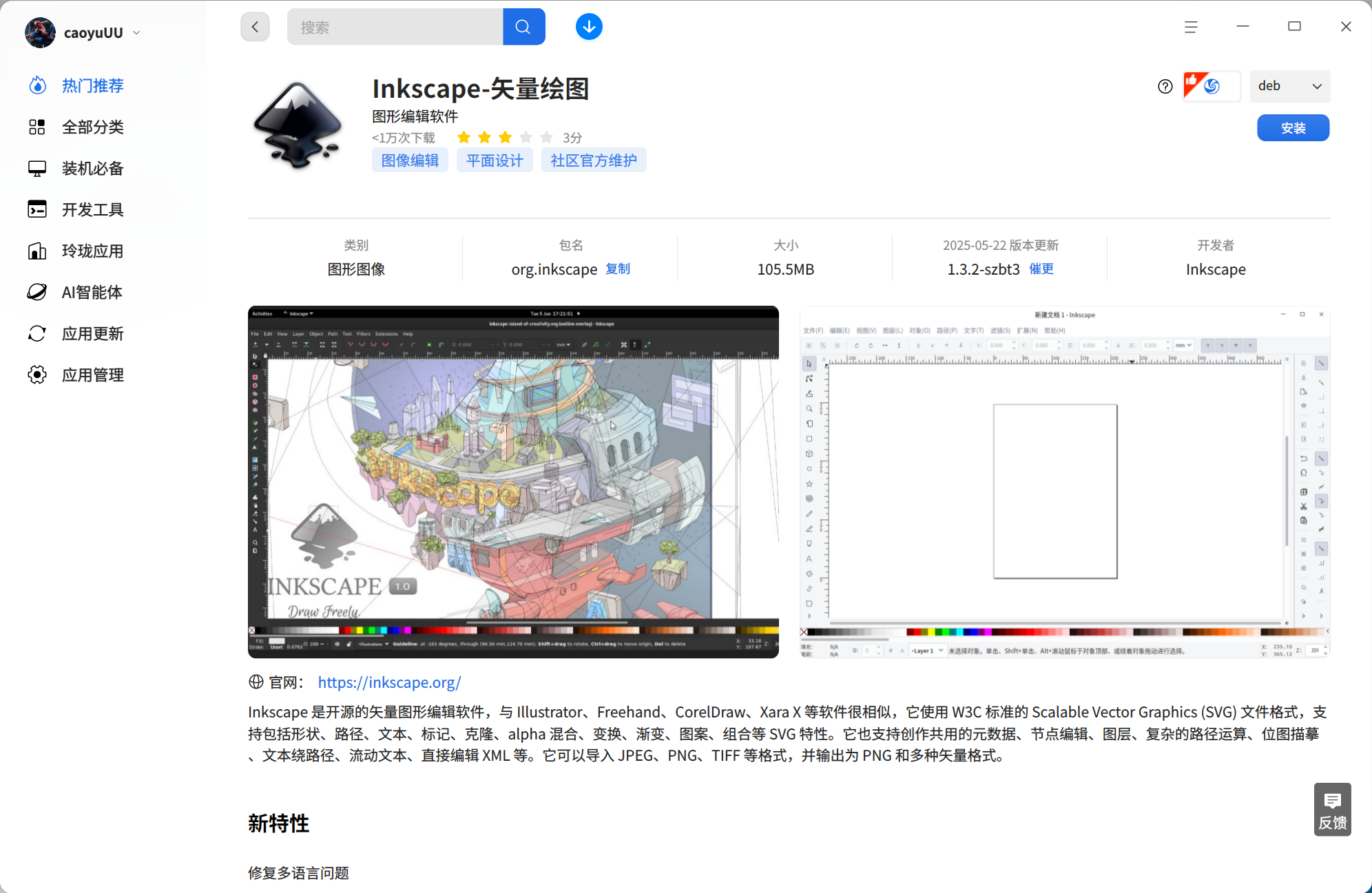Click the 新特性 section heading
This screenshot has height=893, width=1372.
(278, 823)
